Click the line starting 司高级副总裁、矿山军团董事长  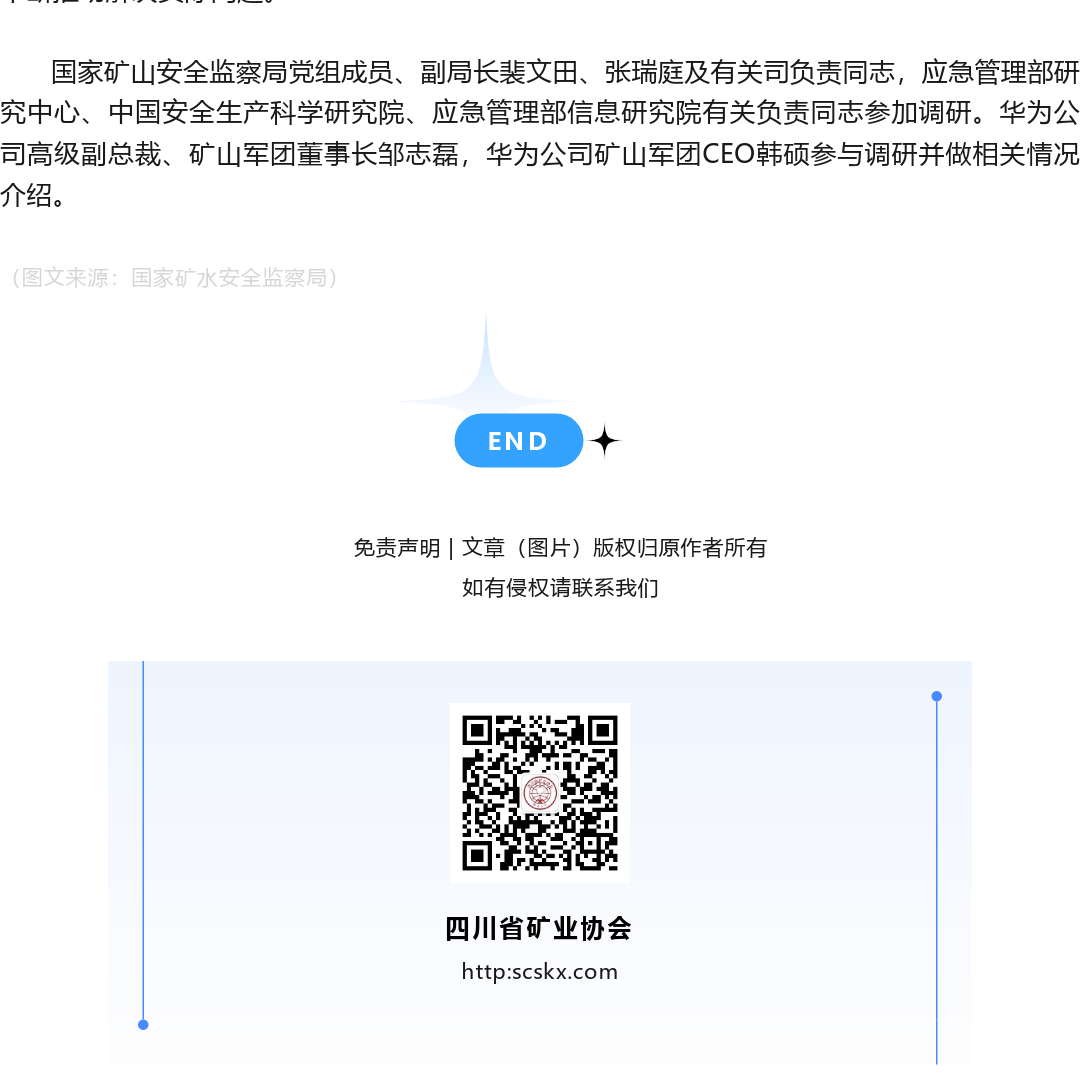click(540, 154)
